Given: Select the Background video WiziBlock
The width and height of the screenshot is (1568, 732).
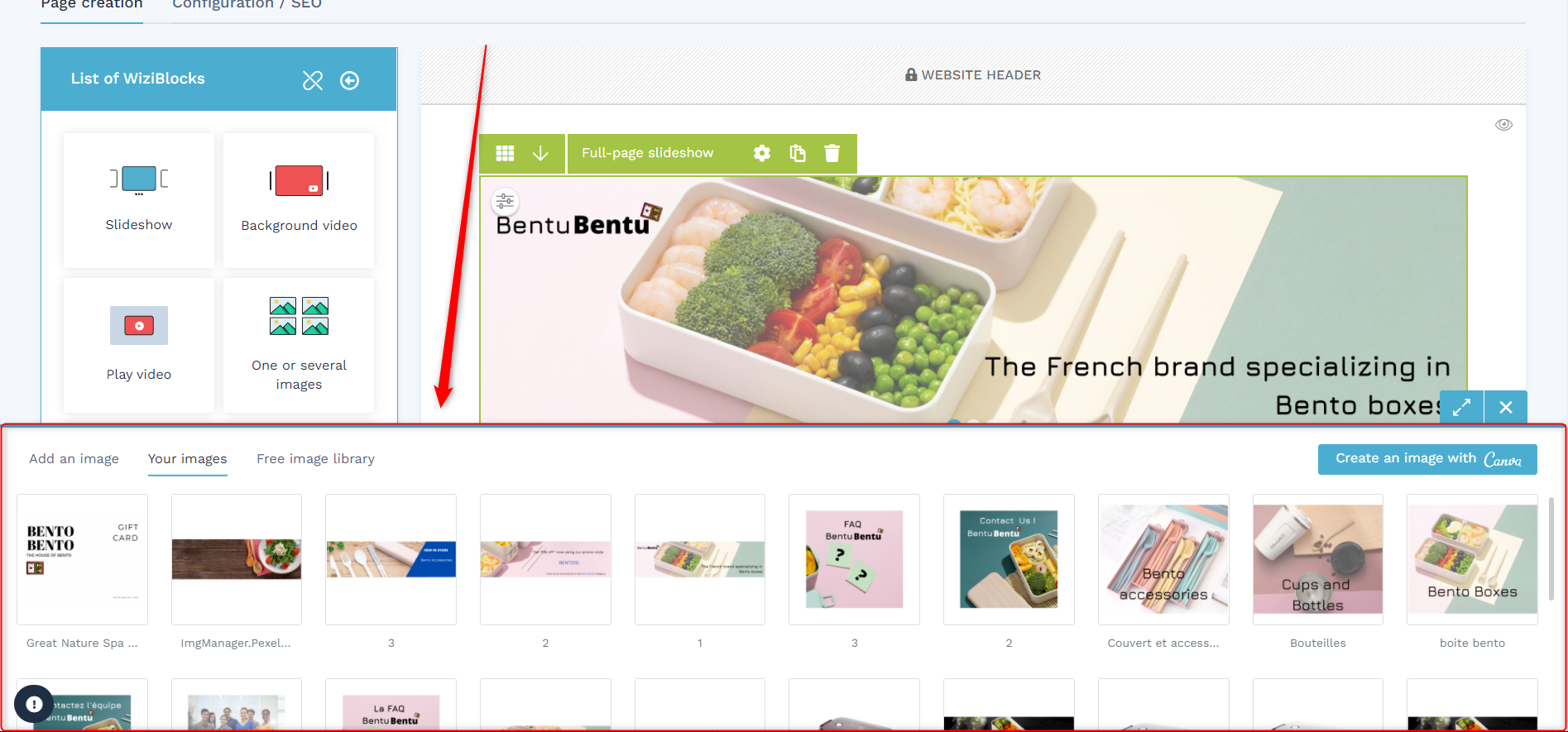Looking at the screenshot, I should coord(299,200).
